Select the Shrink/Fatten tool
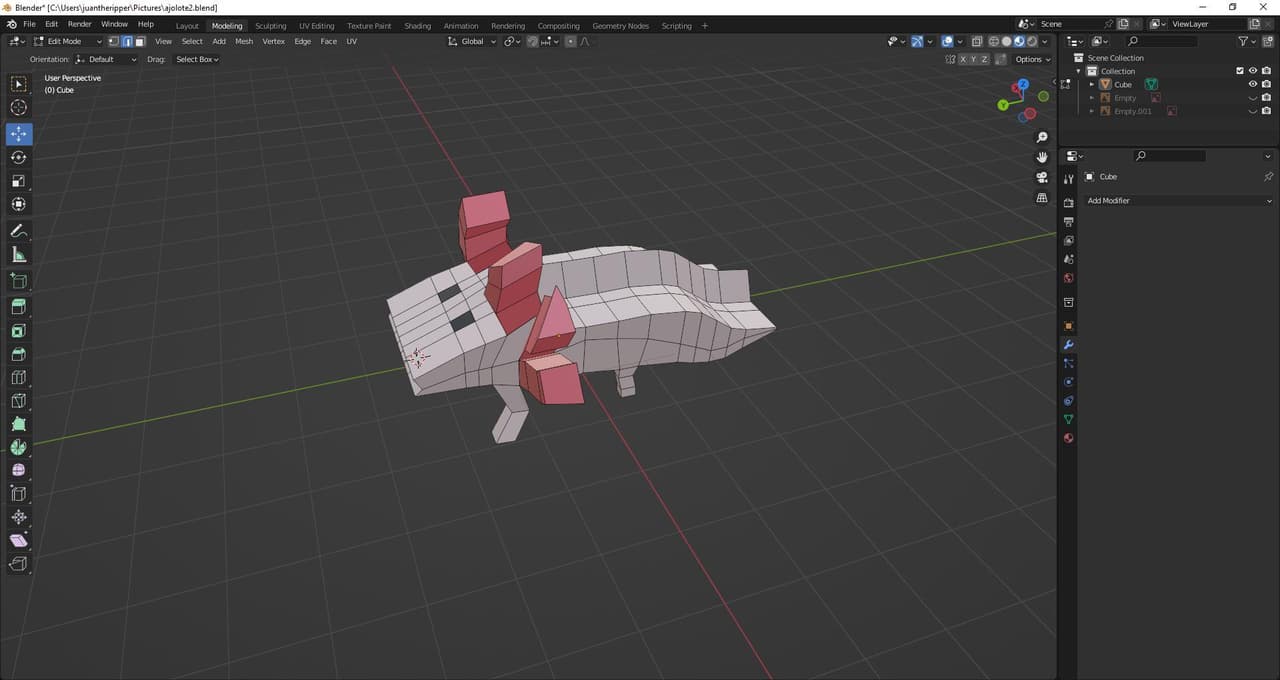 (19, 517)
